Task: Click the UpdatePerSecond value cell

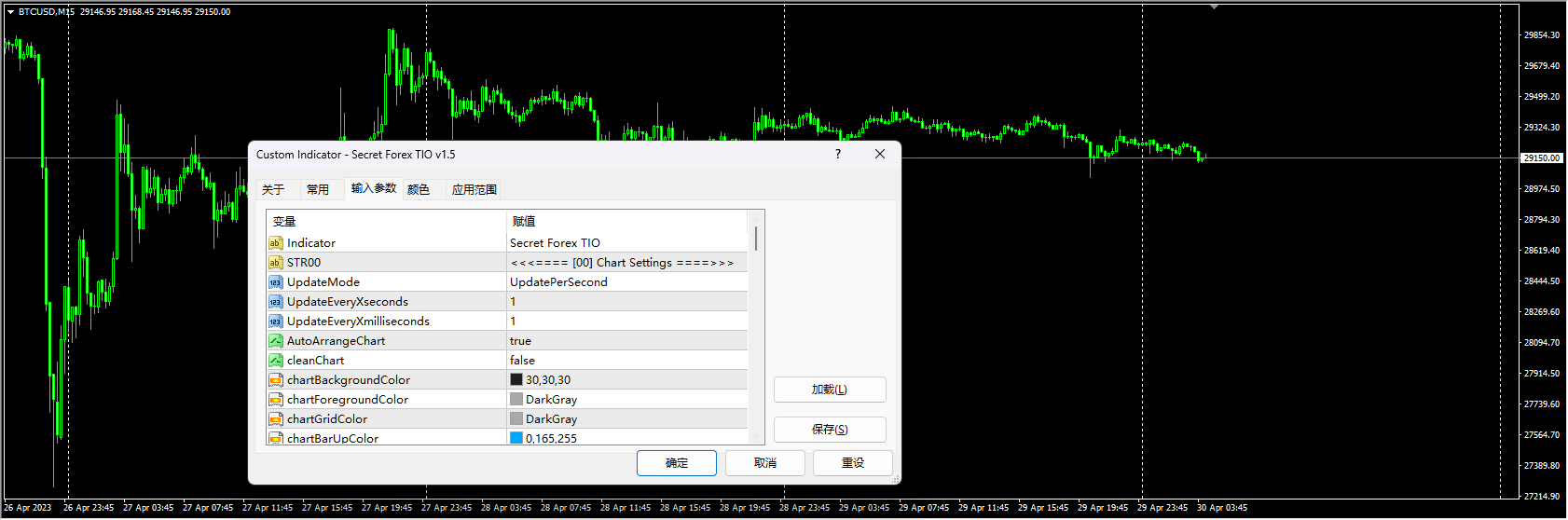Action: 626,282
